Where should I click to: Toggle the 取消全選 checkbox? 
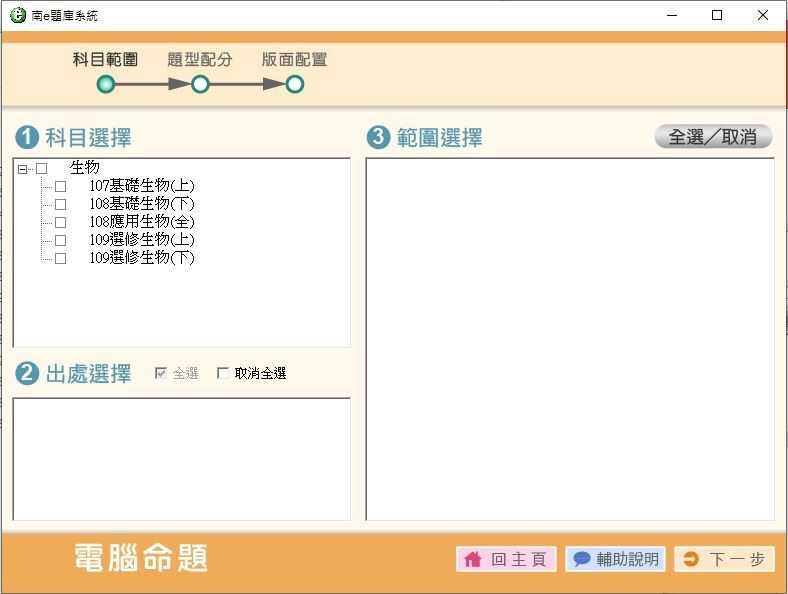[222, 373]
